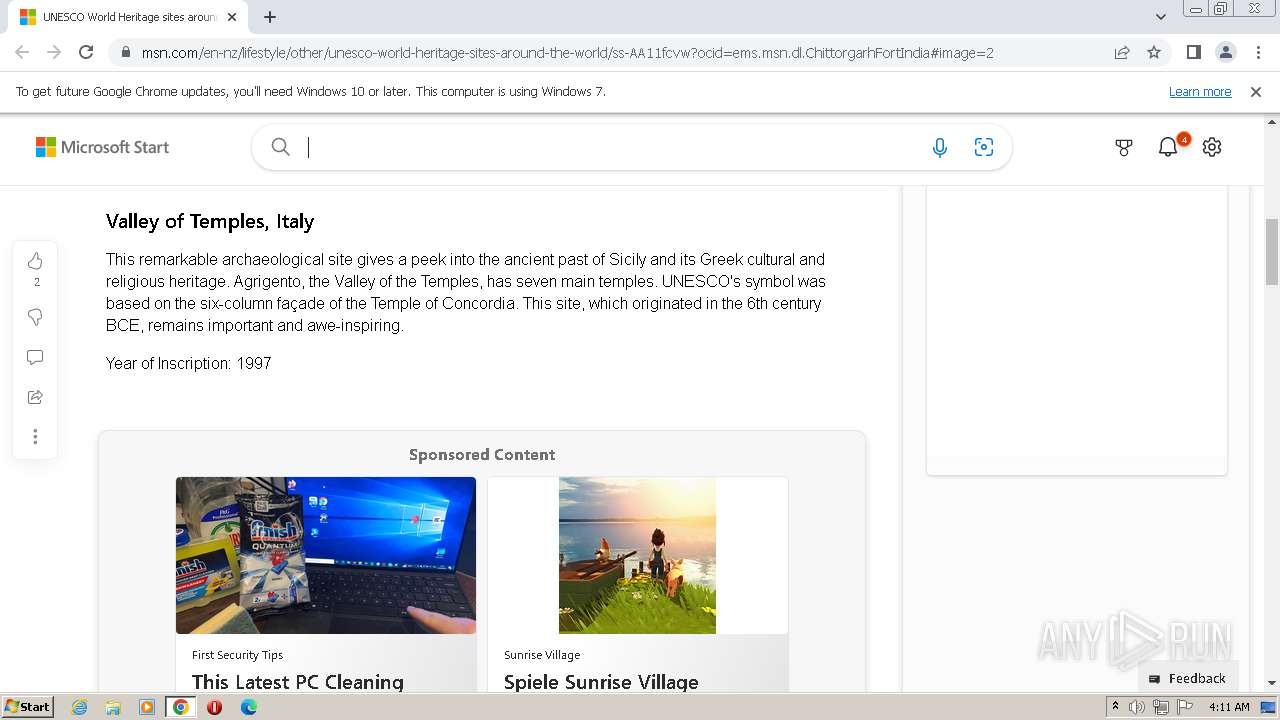Click the scrollbar down arrow

[1272, 683]
